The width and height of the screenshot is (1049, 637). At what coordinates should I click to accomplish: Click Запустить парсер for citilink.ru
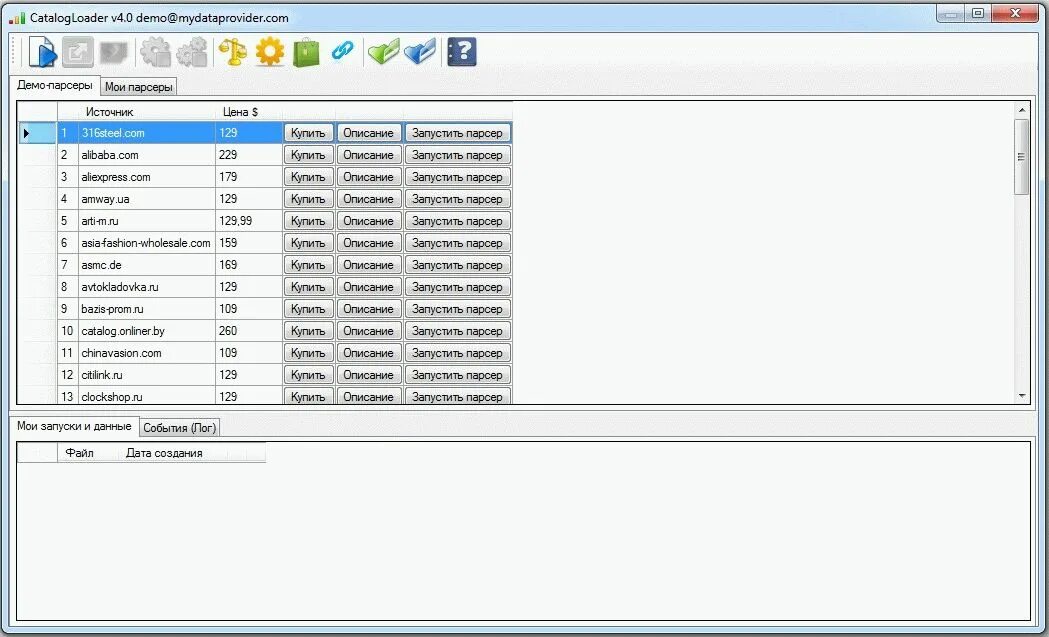click(458, 375)
